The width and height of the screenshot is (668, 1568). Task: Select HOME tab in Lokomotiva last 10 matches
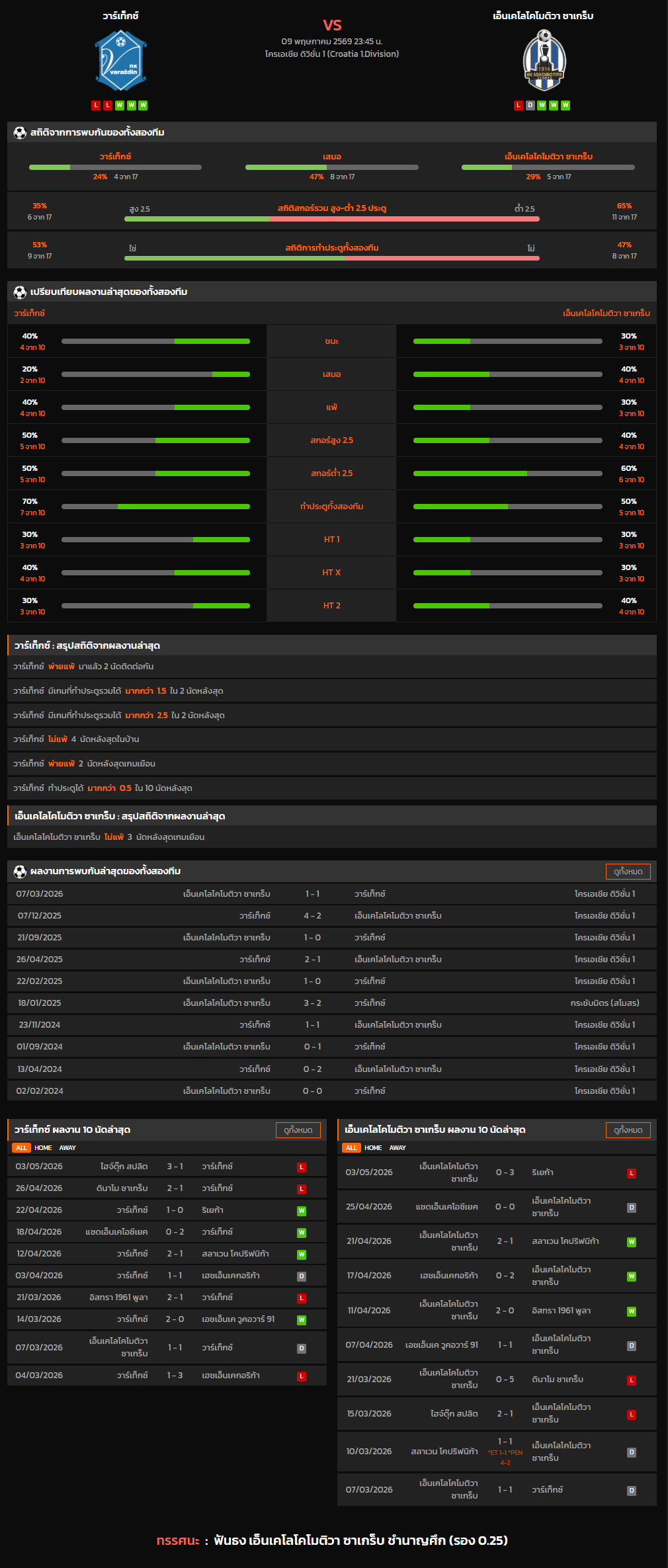tap(373, 1148)
